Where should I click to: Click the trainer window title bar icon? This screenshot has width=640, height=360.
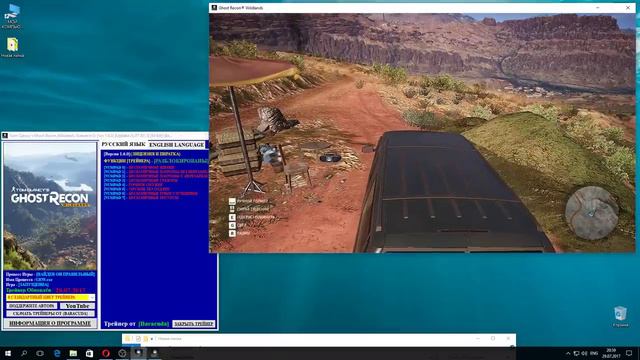(5, 136)
